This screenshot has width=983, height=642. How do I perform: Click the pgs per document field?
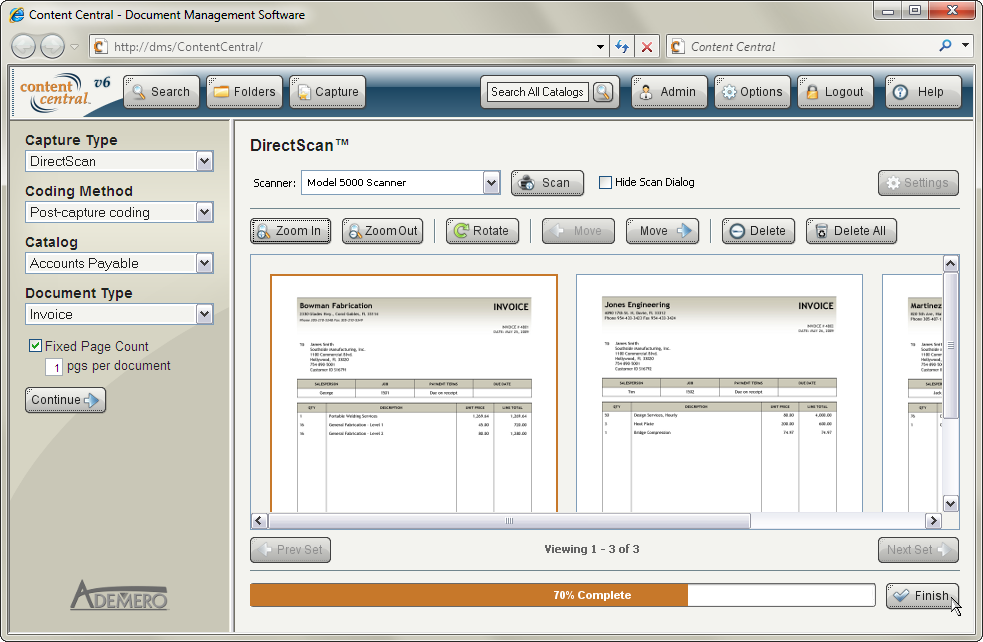[x=54, y=367]
